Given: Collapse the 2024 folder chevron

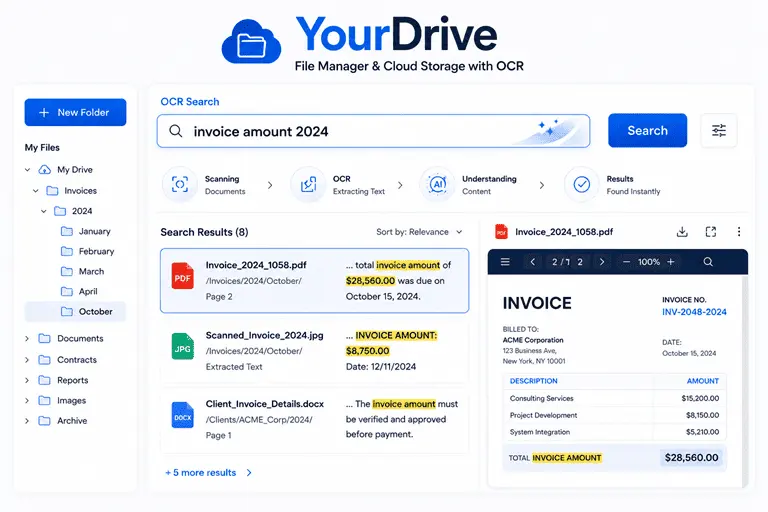Looking at the screenshot, I should [44, 211].
